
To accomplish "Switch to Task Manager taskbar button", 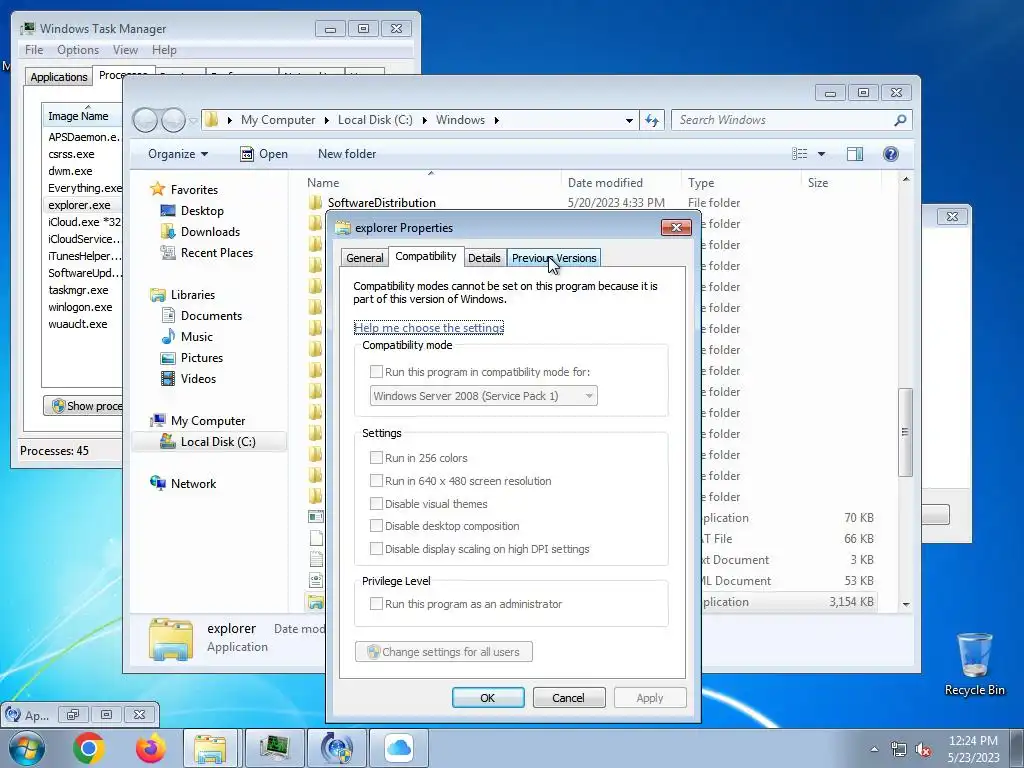I will tap(274, 748).
